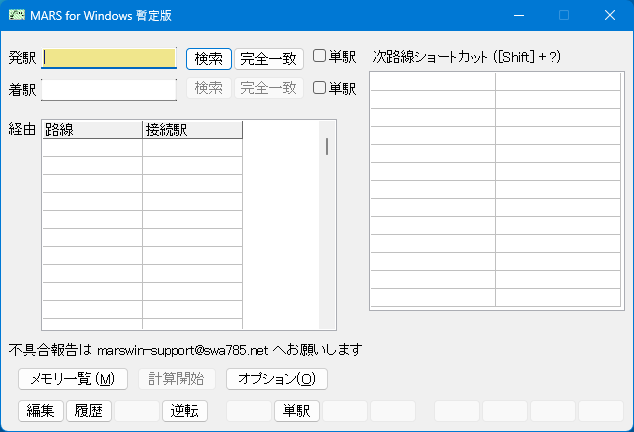The height and width of the screenshot is (432, 634).
Task: Focus the 着駅 arrival station input field
Action: pos(109,89)
